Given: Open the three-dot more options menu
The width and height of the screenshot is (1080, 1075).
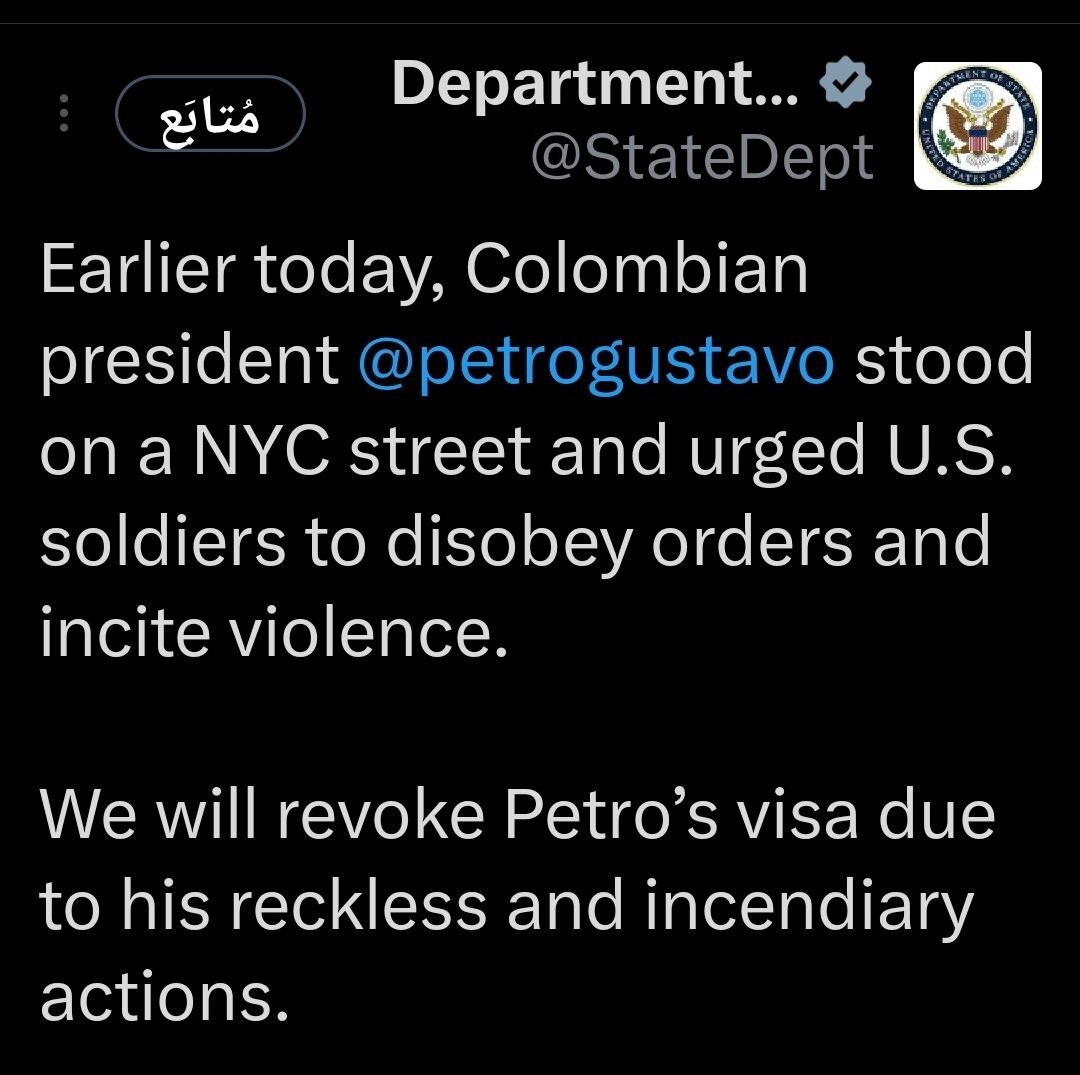Looking at the screenshot, I should (x=63, y=115).
